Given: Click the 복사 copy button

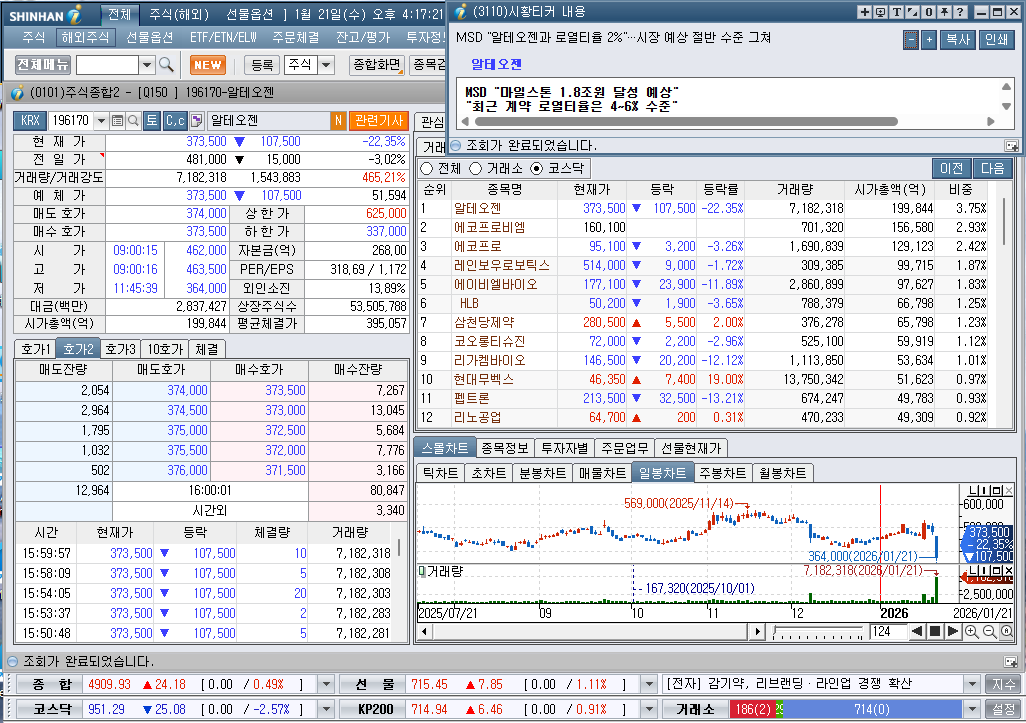Looking at the screenshot, I should pos(958,40).
